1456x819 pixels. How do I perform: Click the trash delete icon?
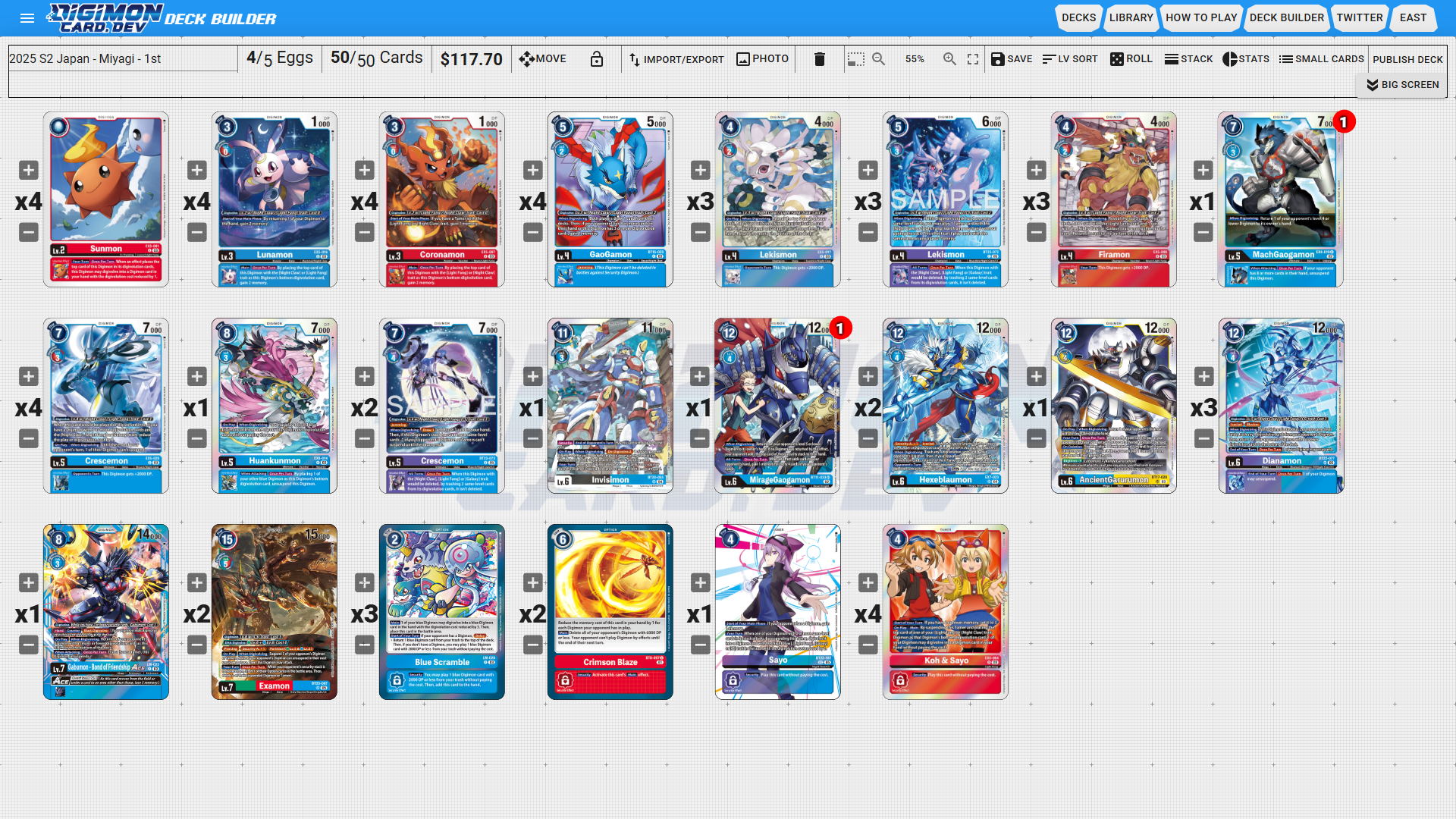click(819, 59)
